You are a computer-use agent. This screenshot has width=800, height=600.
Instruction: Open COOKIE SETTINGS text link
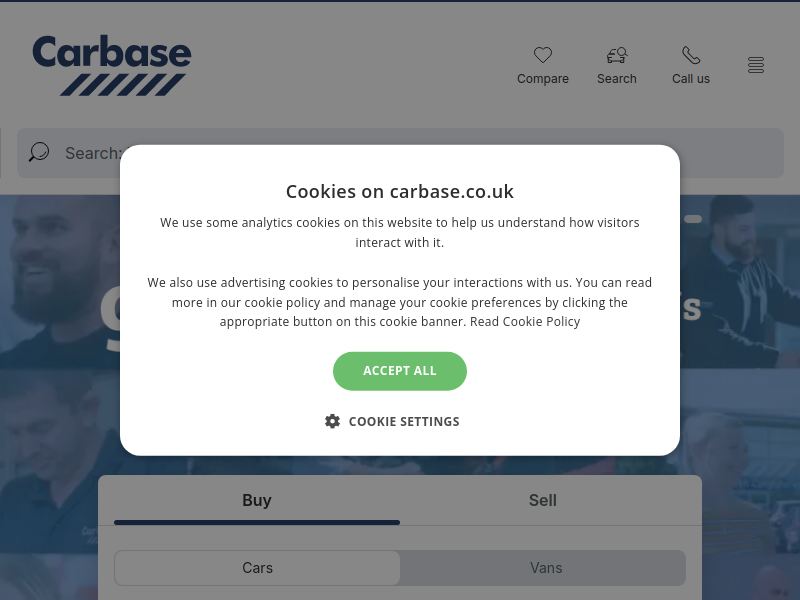pyautogui.click(x=404, y=421)
